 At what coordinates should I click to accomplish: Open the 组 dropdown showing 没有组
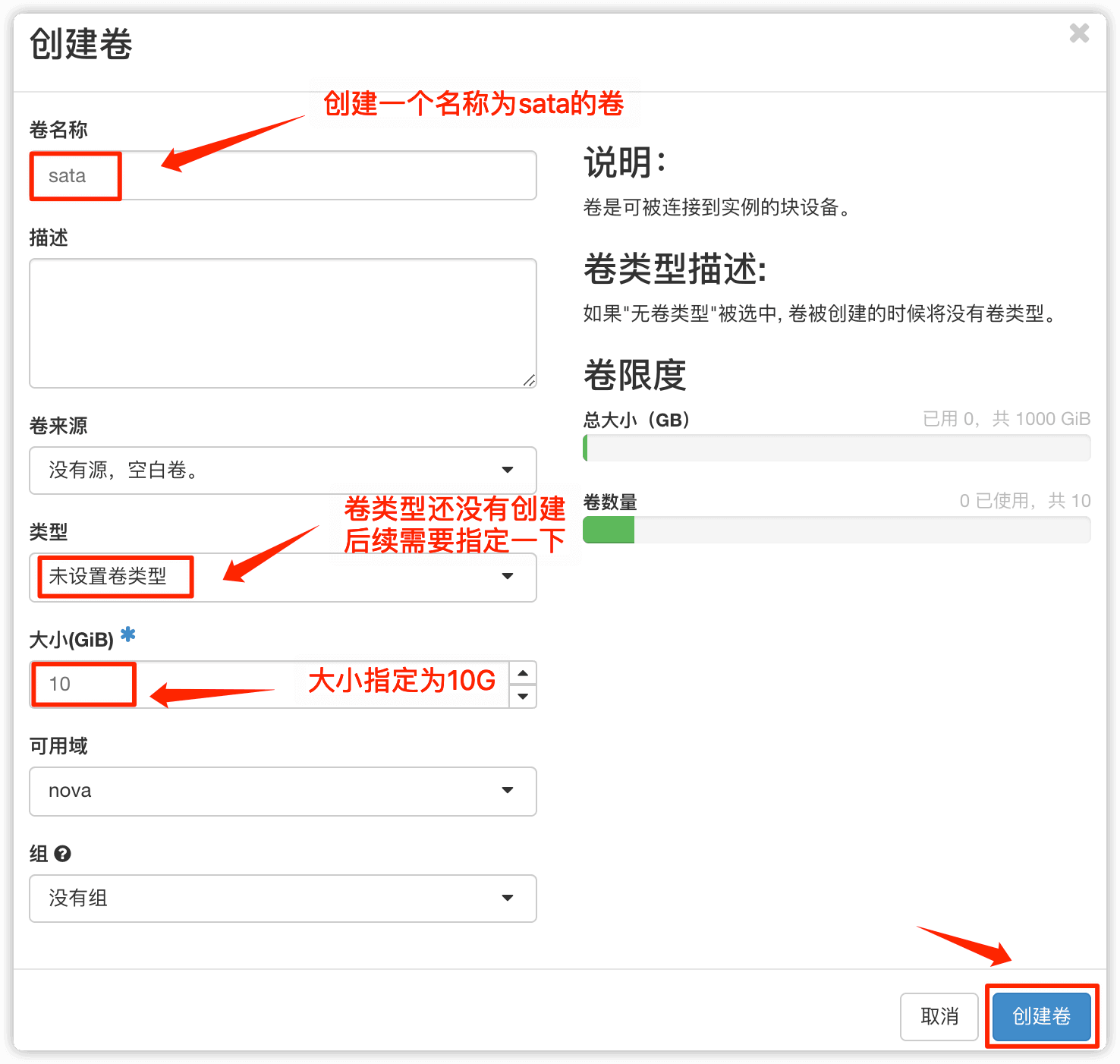tap(283, 899)
